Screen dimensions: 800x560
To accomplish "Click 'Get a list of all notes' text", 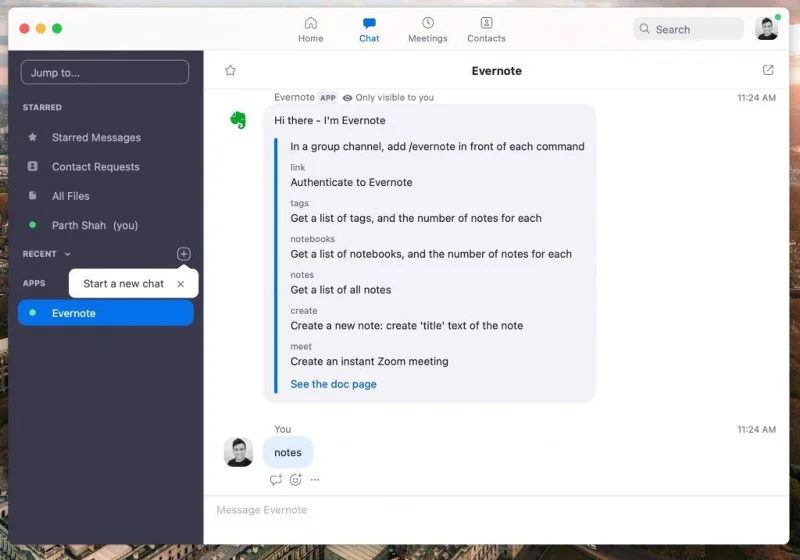I will [x=341, y=290].
